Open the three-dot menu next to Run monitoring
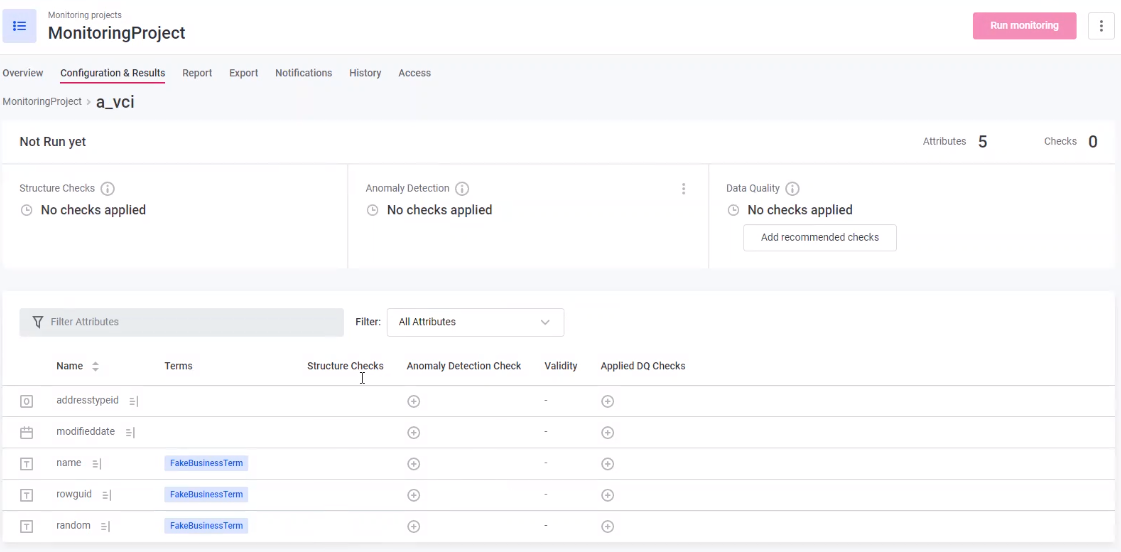Viewport: 1121px width, 552px height. pos(1100,26)
